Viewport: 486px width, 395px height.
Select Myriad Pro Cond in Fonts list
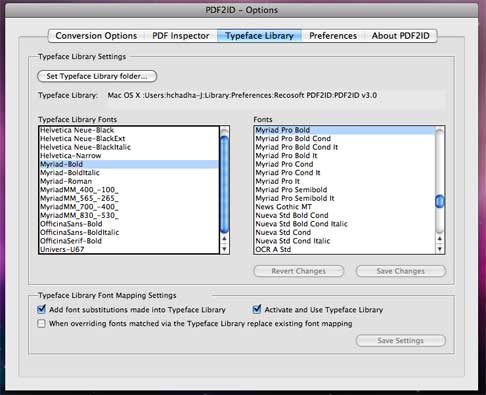click(x=344, y=164)
